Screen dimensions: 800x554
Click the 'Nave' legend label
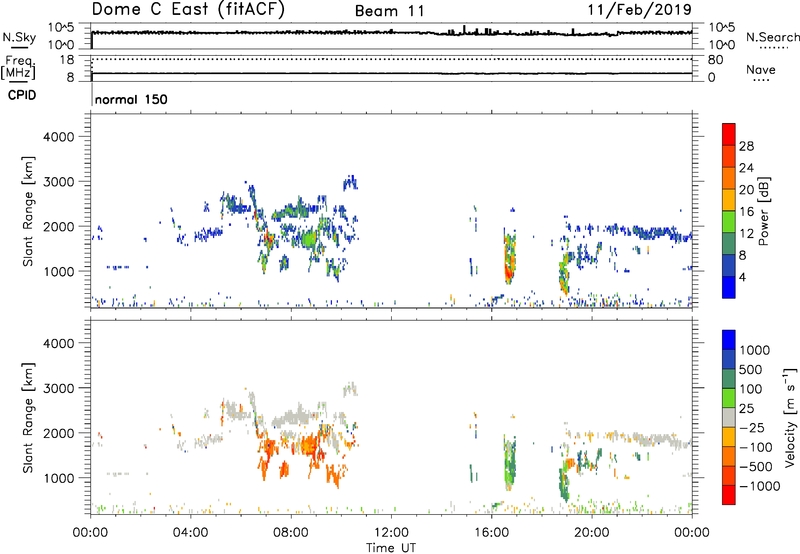pyautogui.click(x=761, y=69)
